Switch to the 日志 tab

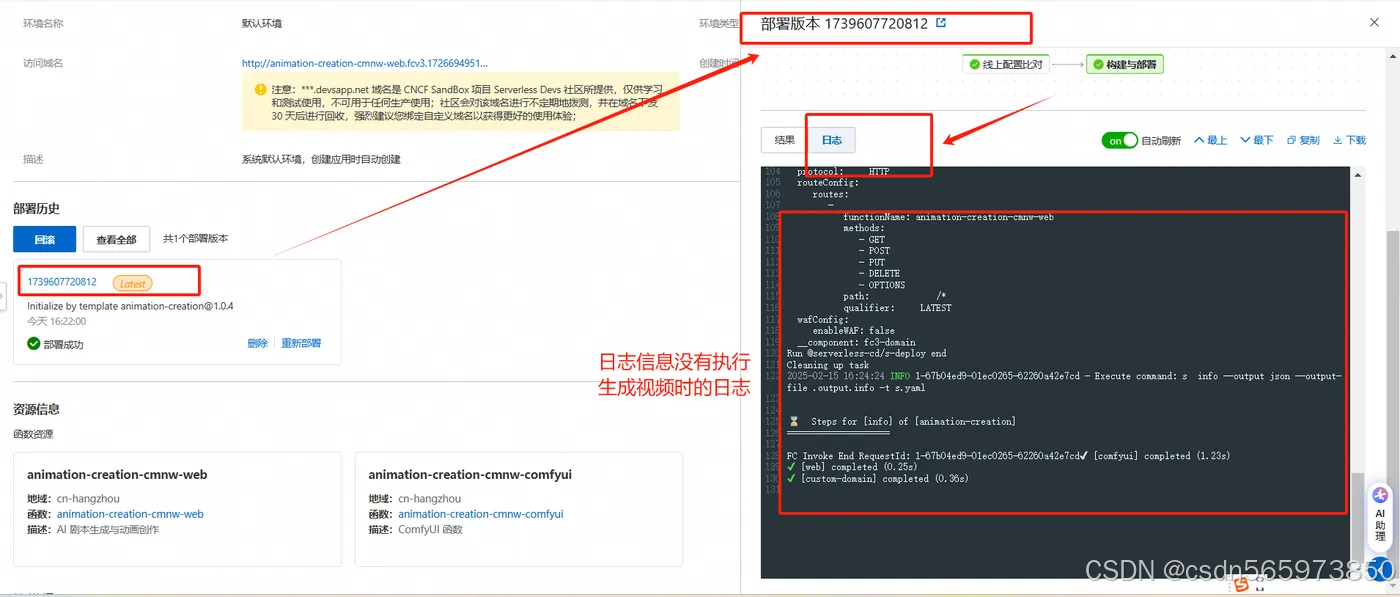pyautogui.click(x=832, y=141)
